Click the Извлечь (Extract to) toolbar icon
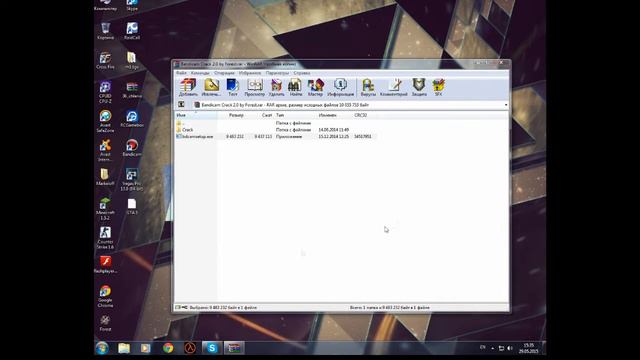Viewport: 640px width, 360px height. click(211, 87)
